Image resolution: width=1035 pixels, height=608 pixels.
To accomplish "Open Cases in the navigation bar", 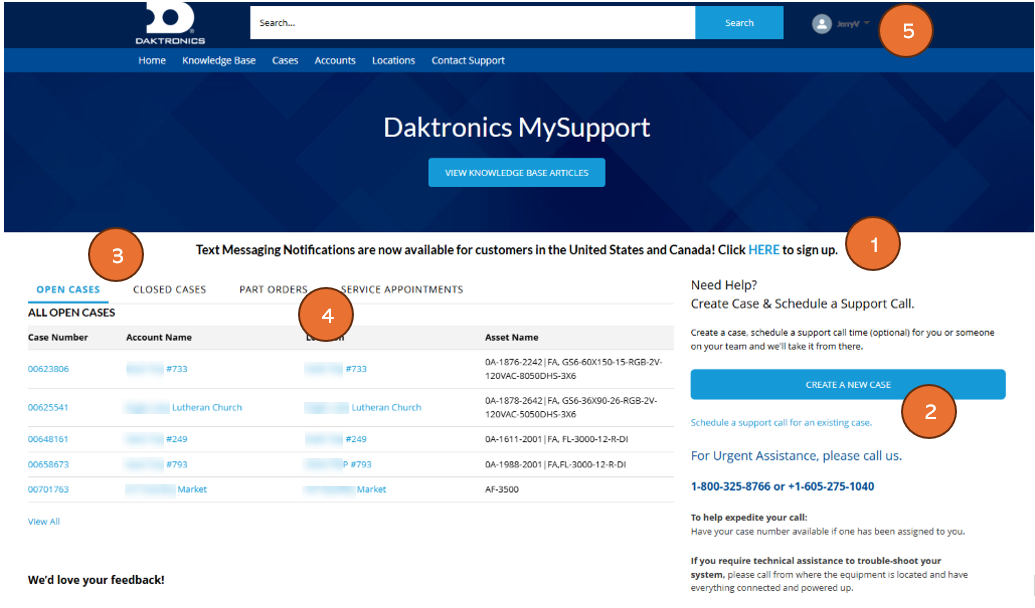I will pyautogui.click(x=284, y=60).
